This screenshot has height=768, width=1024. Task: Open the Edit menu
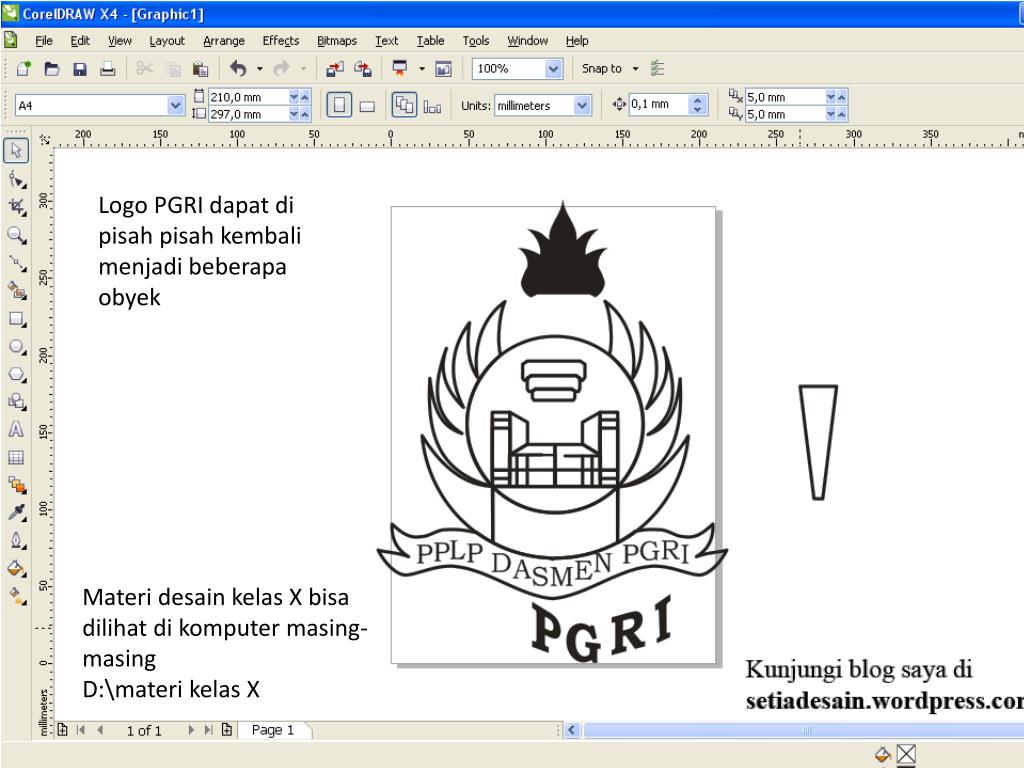pos(80,40)
